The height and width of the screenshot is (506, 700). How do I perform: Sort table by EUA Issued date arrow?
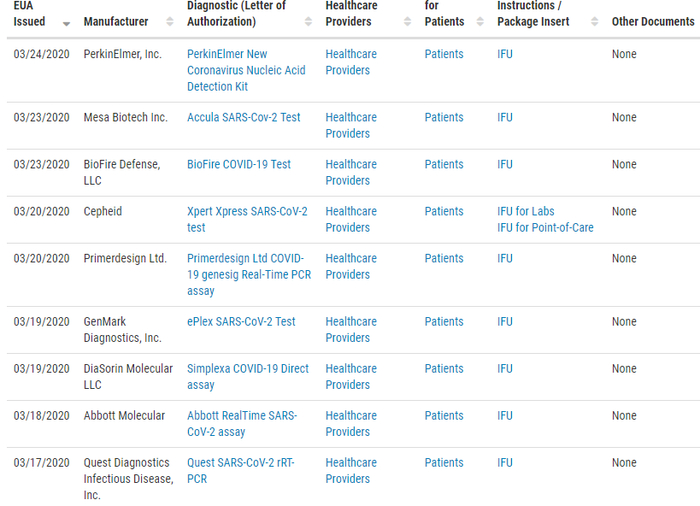tap(66, 22)
